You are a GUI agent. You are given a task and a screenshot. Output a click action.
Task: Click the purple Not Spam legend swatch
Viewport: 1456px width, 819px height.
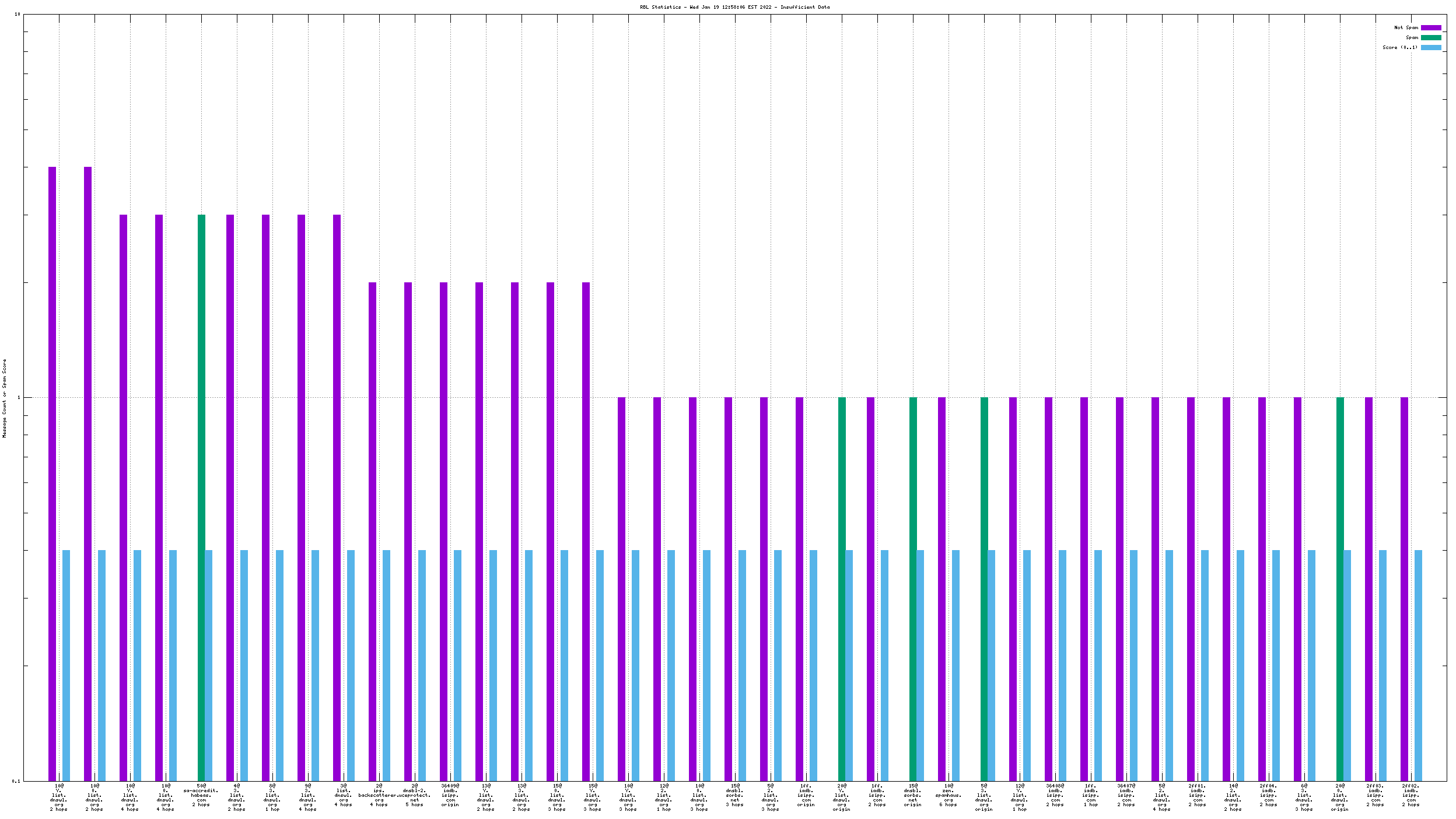1430,27
